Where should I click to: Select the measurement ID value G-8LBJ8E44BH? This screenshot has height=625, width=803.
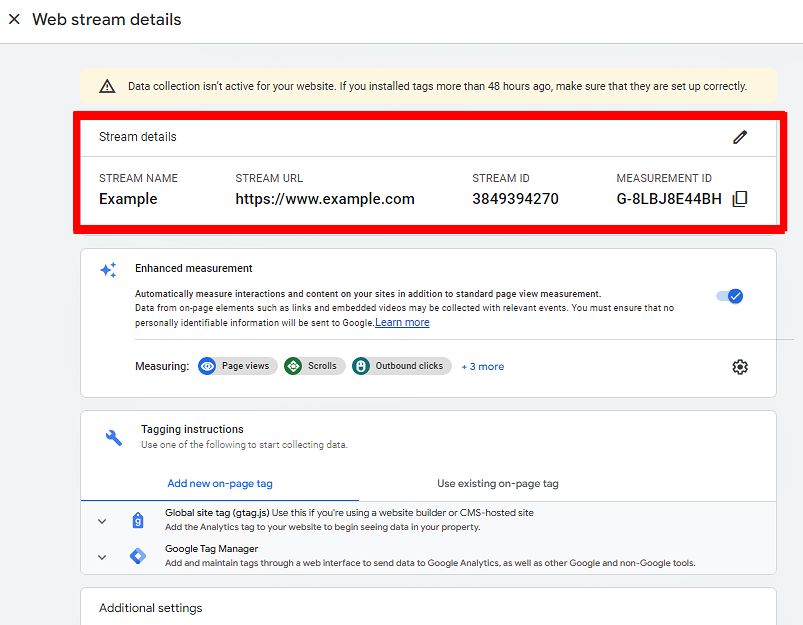coord(669,199)
